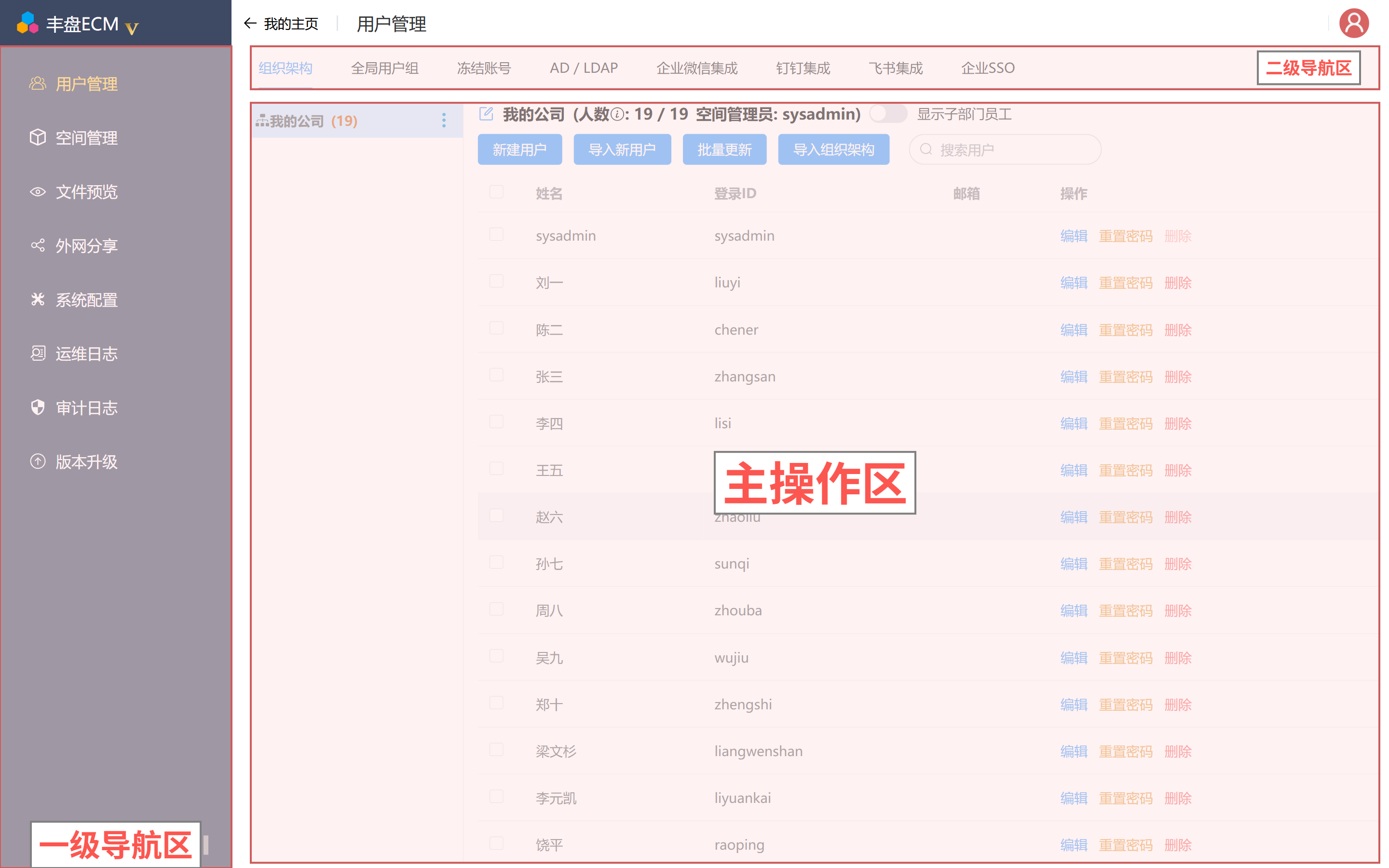Click the 导入组织架构 button
Image resolution: width=1389 pixels, height=868 pixels.
coord(833,150)
